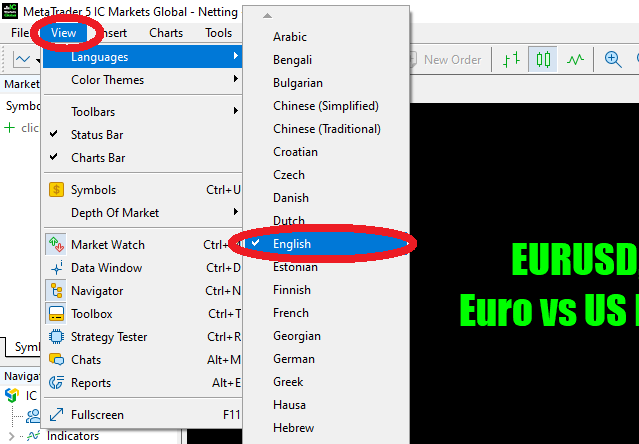639x444 pixels.
Task: Switch chart to bar chart type
Action: pyautogui.click(x=512, y=59)
